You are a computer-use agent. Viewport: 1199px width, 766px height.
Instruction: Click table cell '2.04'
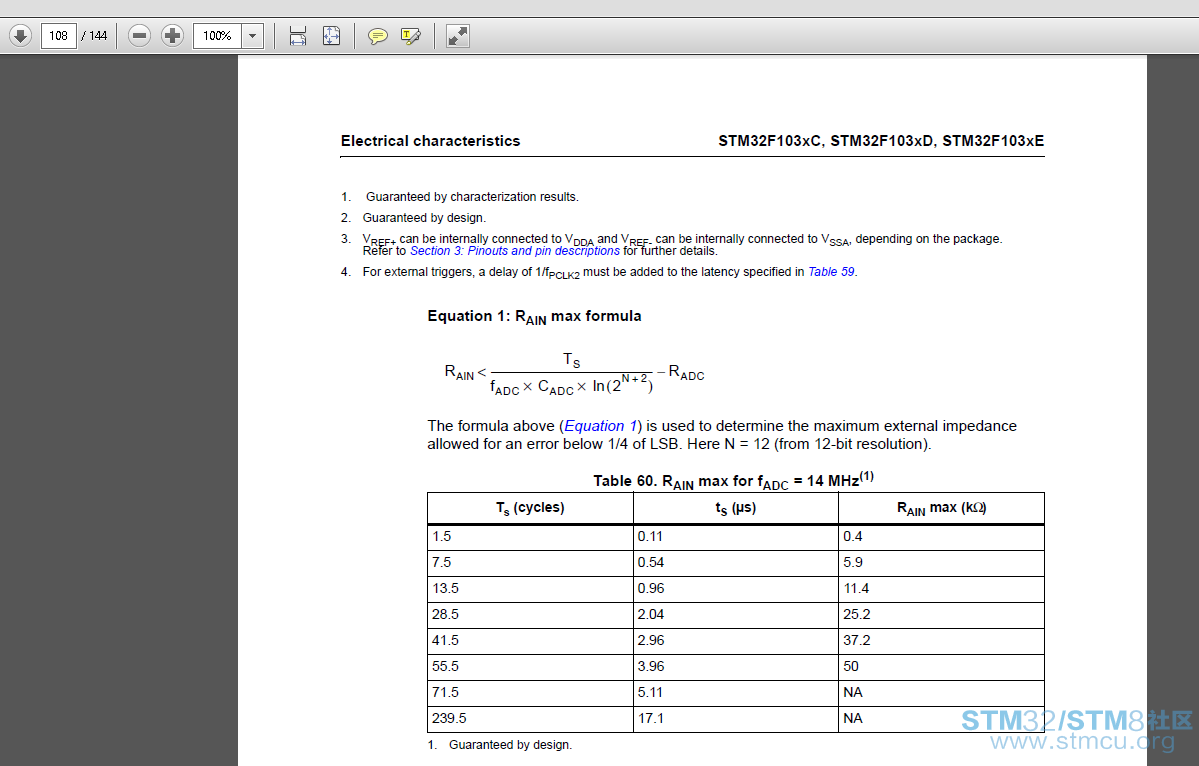[736, 615]
